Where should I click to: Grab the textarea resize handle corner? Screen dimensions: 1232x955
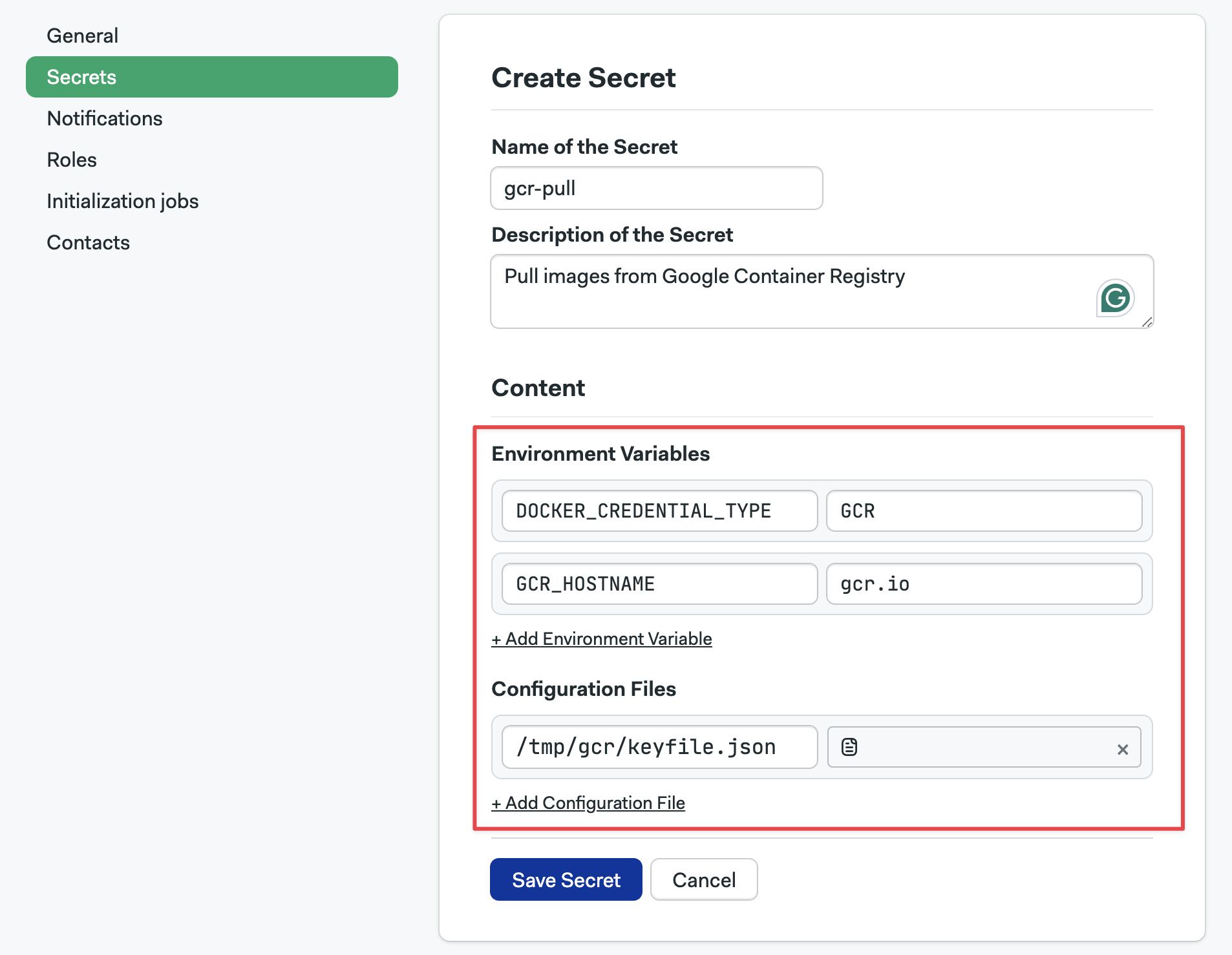pyautogui.click(x=1147, y=322)
